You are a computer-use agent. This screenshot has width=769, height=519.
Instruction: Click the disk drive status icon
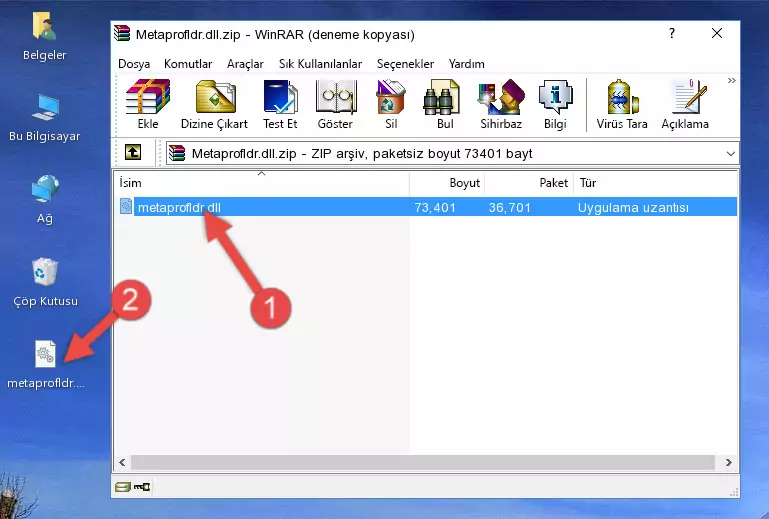coord(123,487)
